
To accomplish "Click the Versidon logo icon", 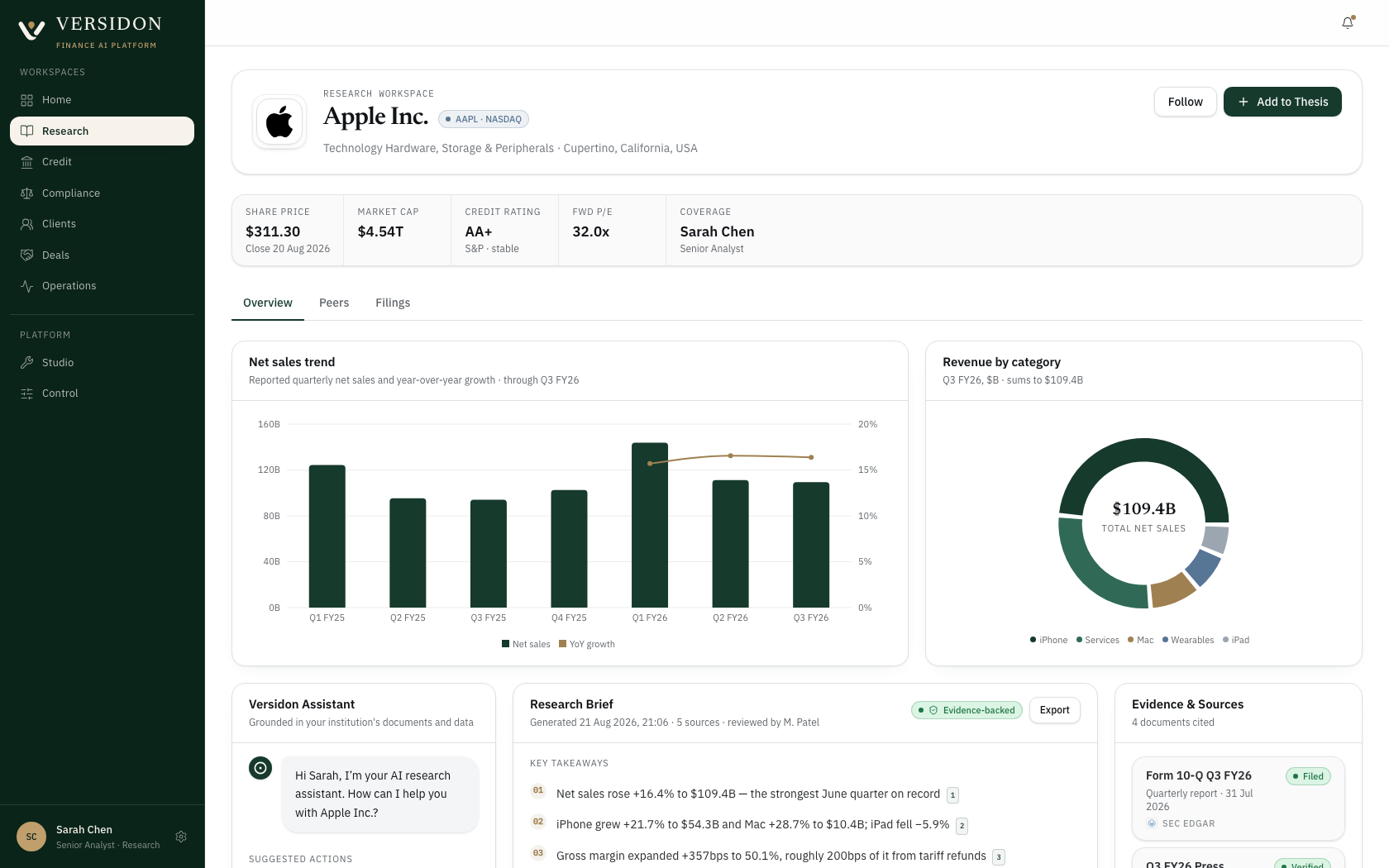I will pyautogui.click(x=31, y=30).
